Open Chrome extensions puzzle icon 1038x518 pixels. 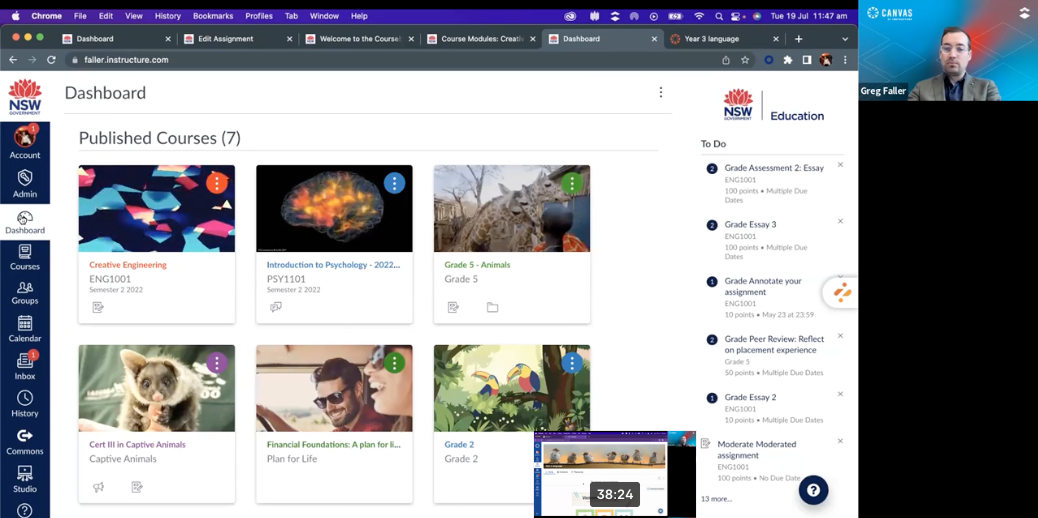pyautogui.click(x=788, y=60)
